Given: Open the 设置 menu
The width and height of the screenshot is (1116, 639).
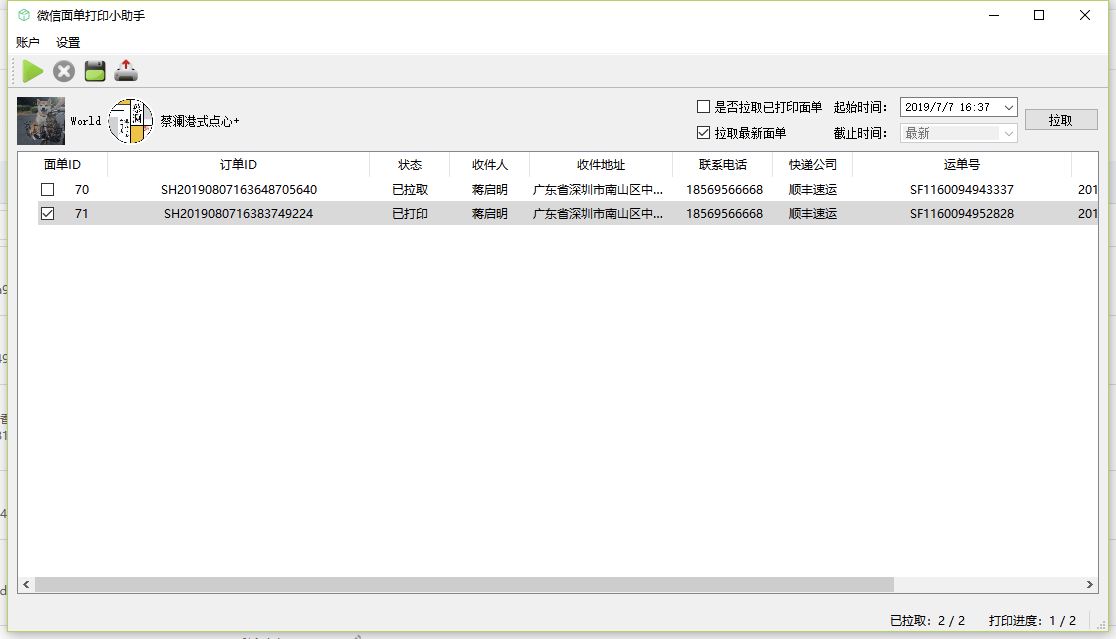Looking at the screenshot, I should point(68,43).
